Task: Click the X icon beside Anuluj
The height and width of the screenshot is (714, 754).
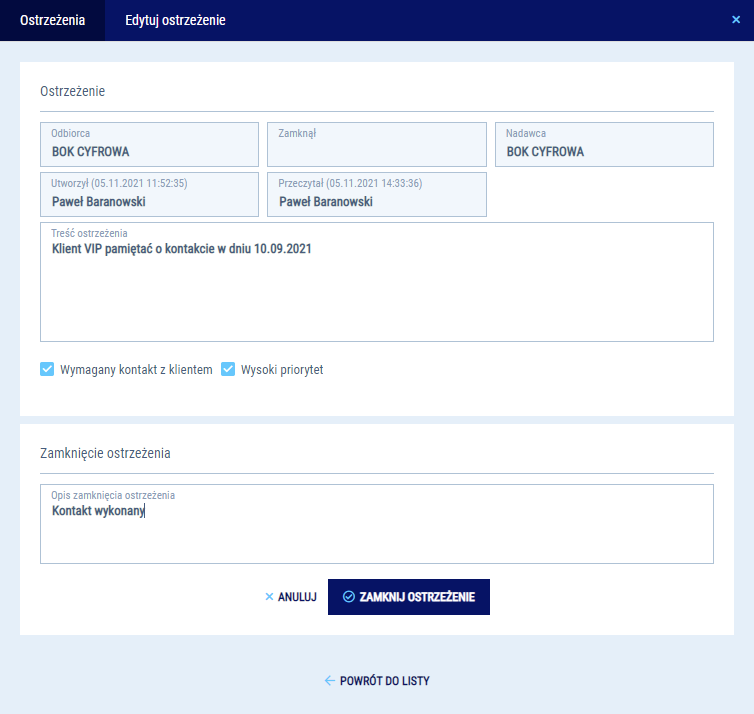Action: click(269, 597)
